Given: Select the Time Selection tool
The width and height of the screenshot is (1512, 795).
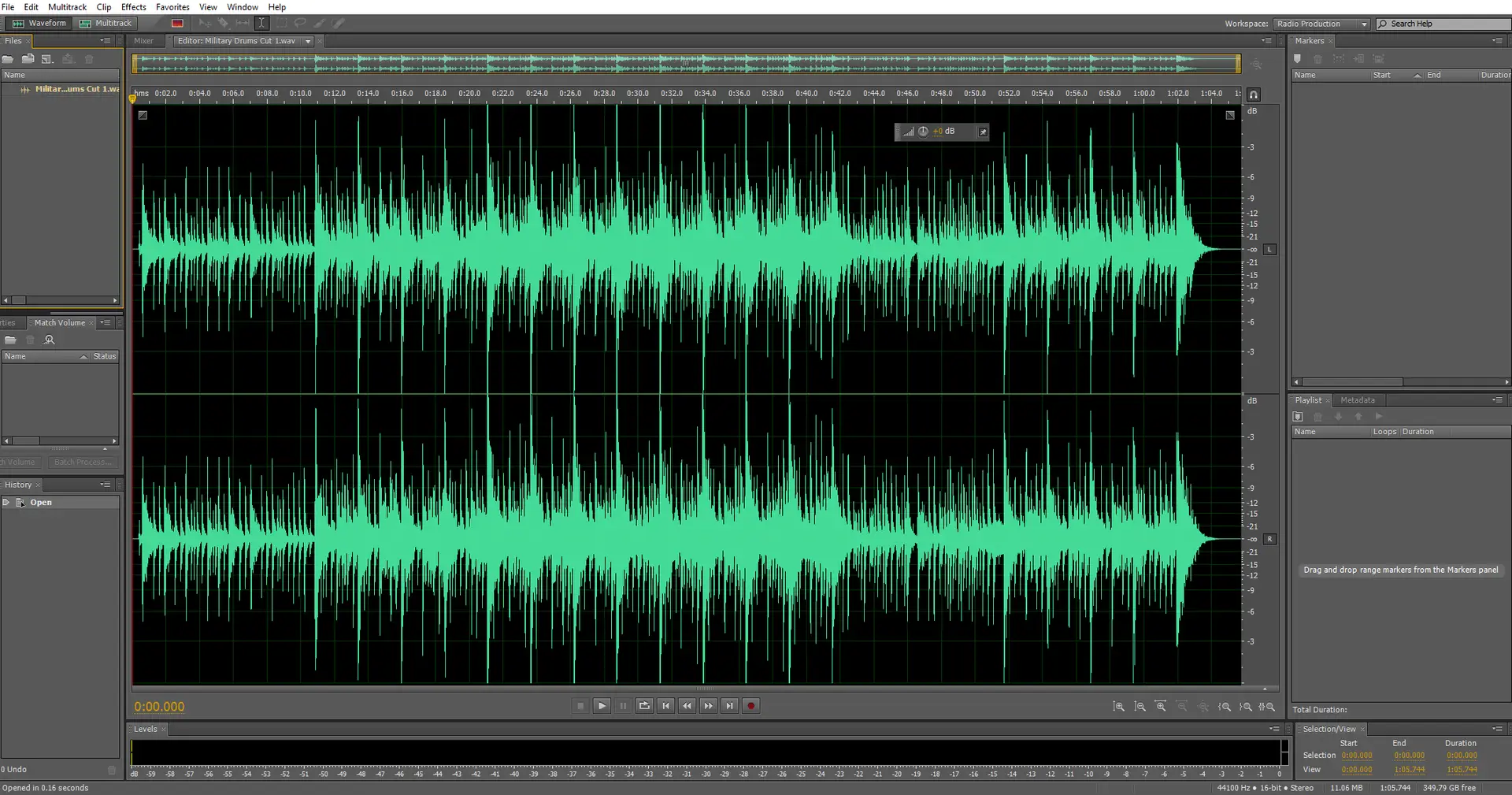Looking at the screenshot, I should pos(261,24).
